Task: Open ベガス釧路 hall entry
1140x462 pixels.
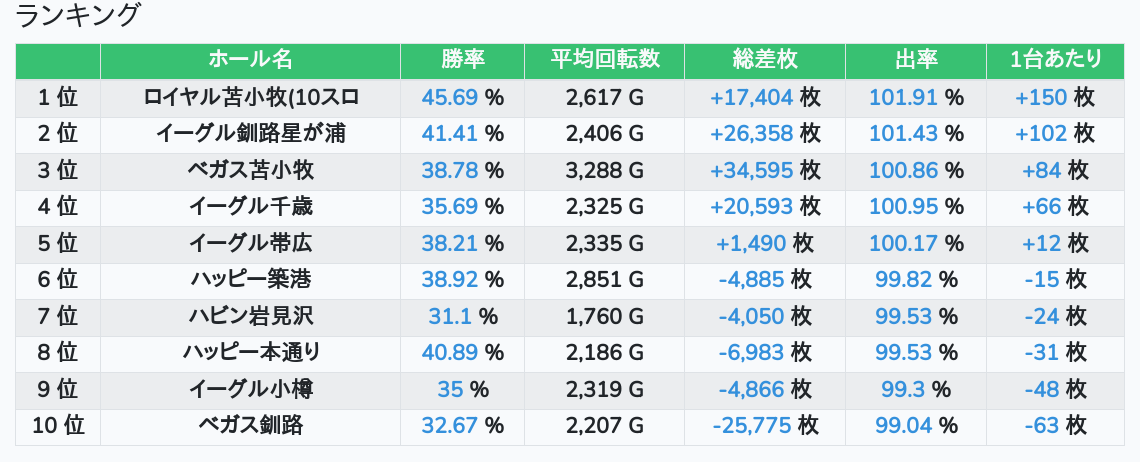Action: (250, 426)
